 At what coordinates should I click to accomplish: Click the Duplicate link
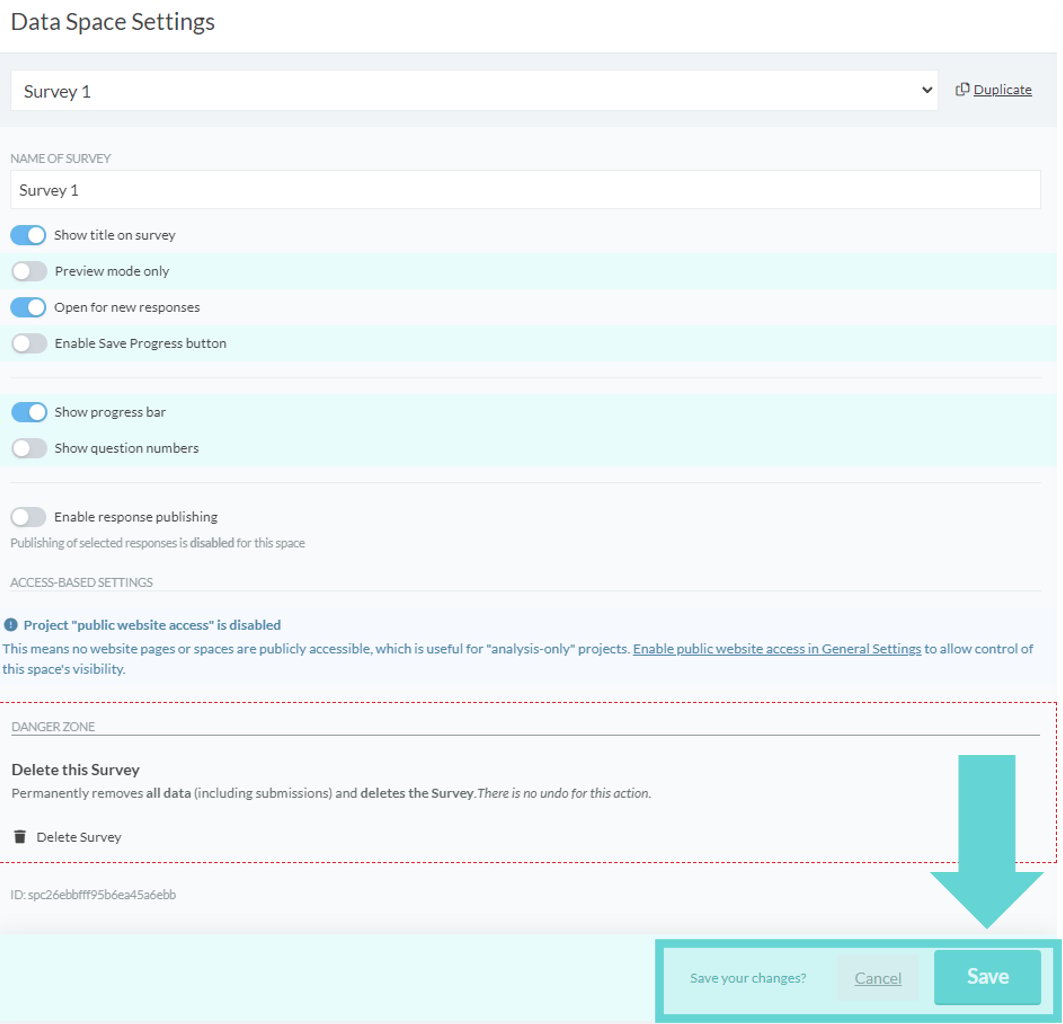coord(1002,90)
